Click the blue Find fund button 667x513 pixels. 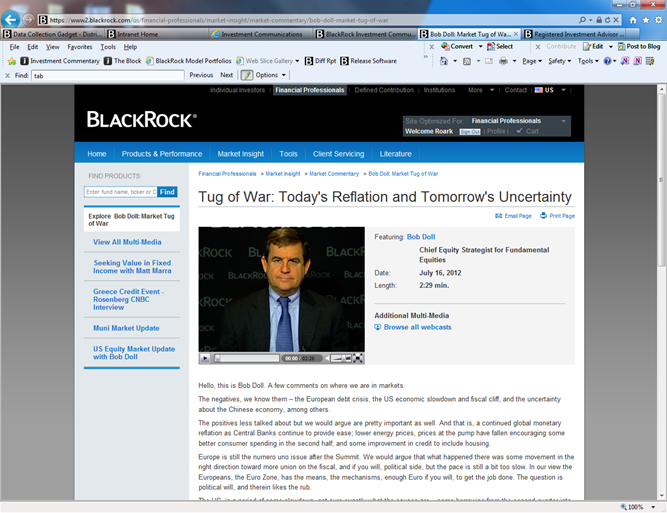pyautogui.click(x=167, y=192)
